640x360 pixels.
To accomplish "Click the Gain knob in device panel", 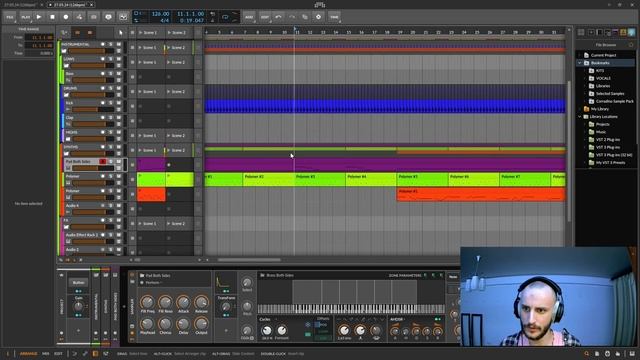I will (78, 307).
